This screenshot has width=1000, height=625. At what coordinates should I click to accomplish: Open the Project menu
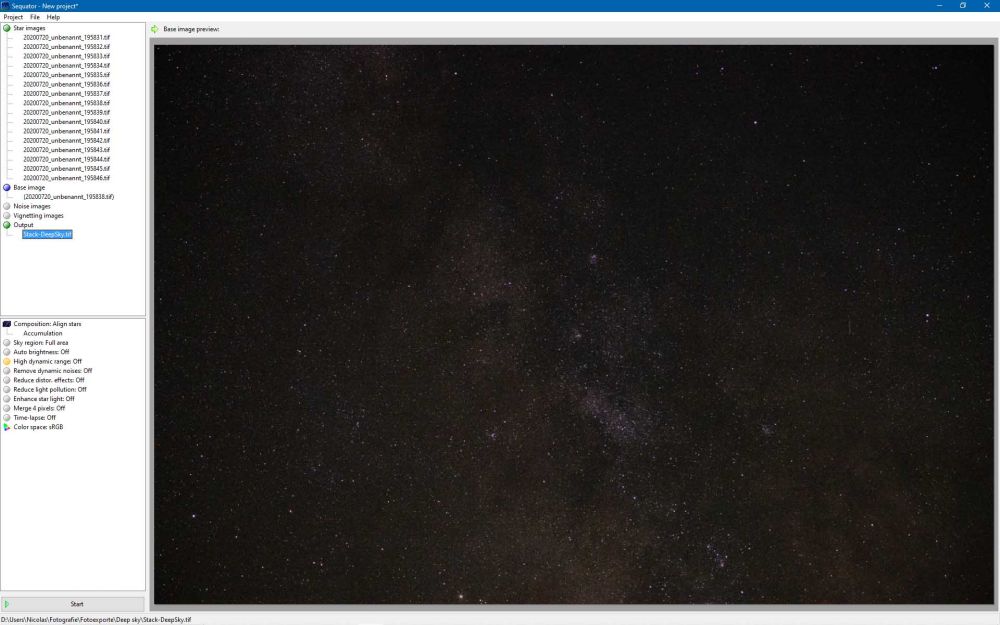(13, 17)
